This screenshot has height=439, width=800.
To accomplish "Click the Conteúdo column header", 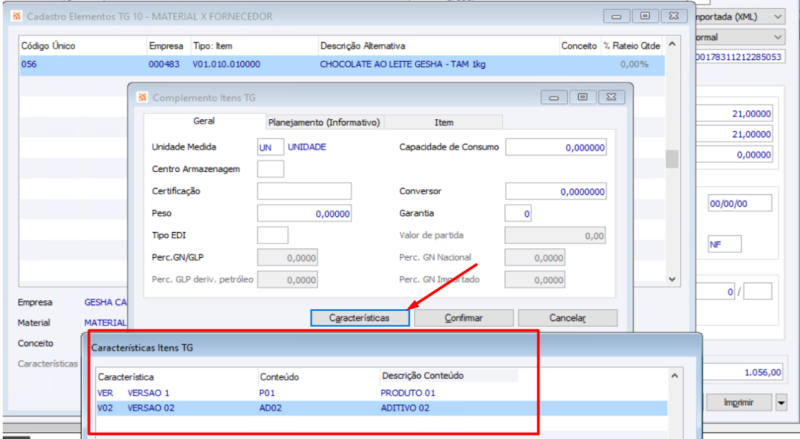I will click(279, 377).
